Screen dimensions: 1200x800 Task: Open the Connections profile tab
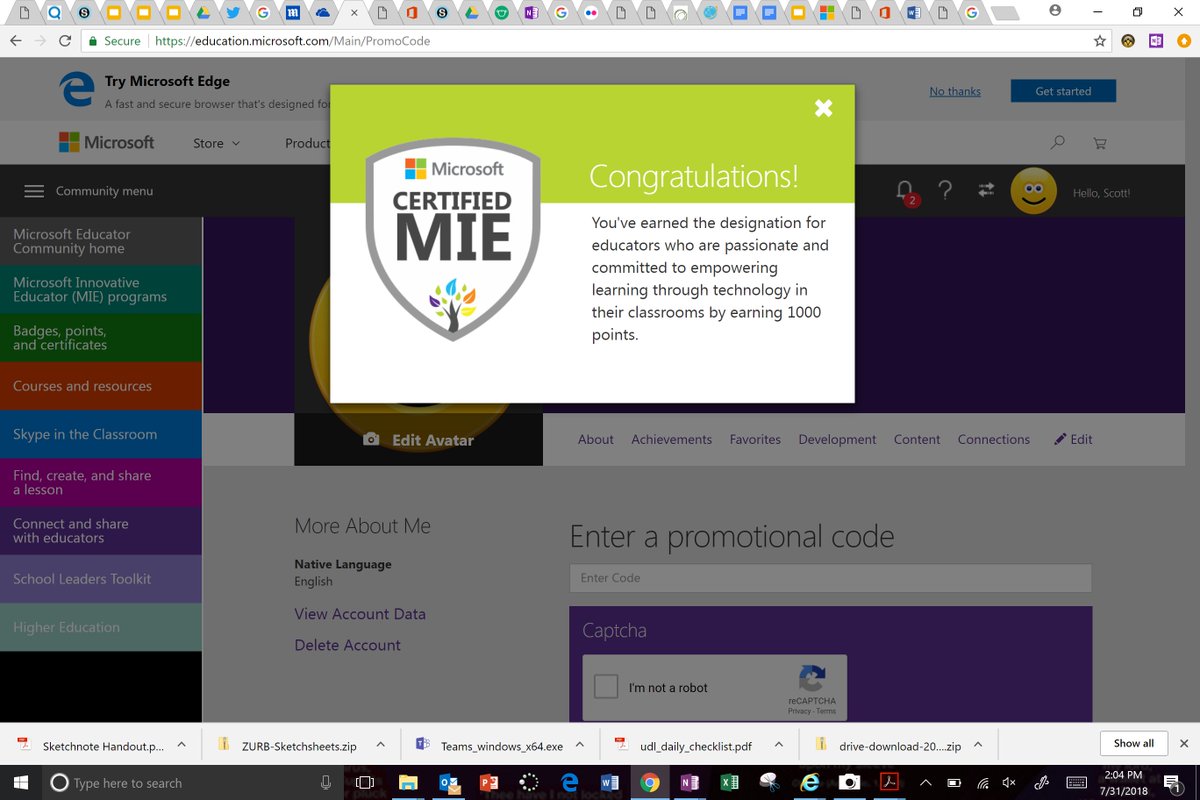point(994,439)
